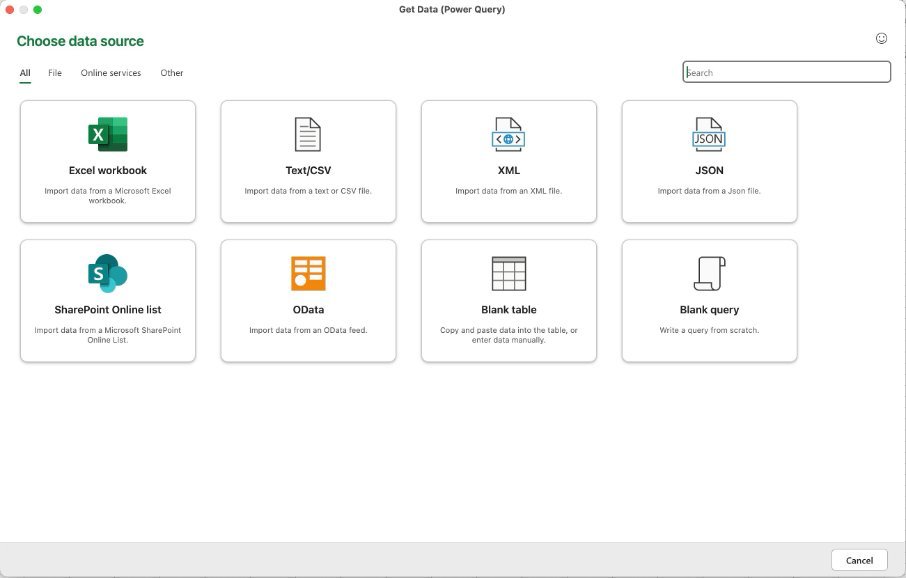Cancel the Get Data dialog
Image resolution: width=906 pixels, height=578 pixels.
859,560
